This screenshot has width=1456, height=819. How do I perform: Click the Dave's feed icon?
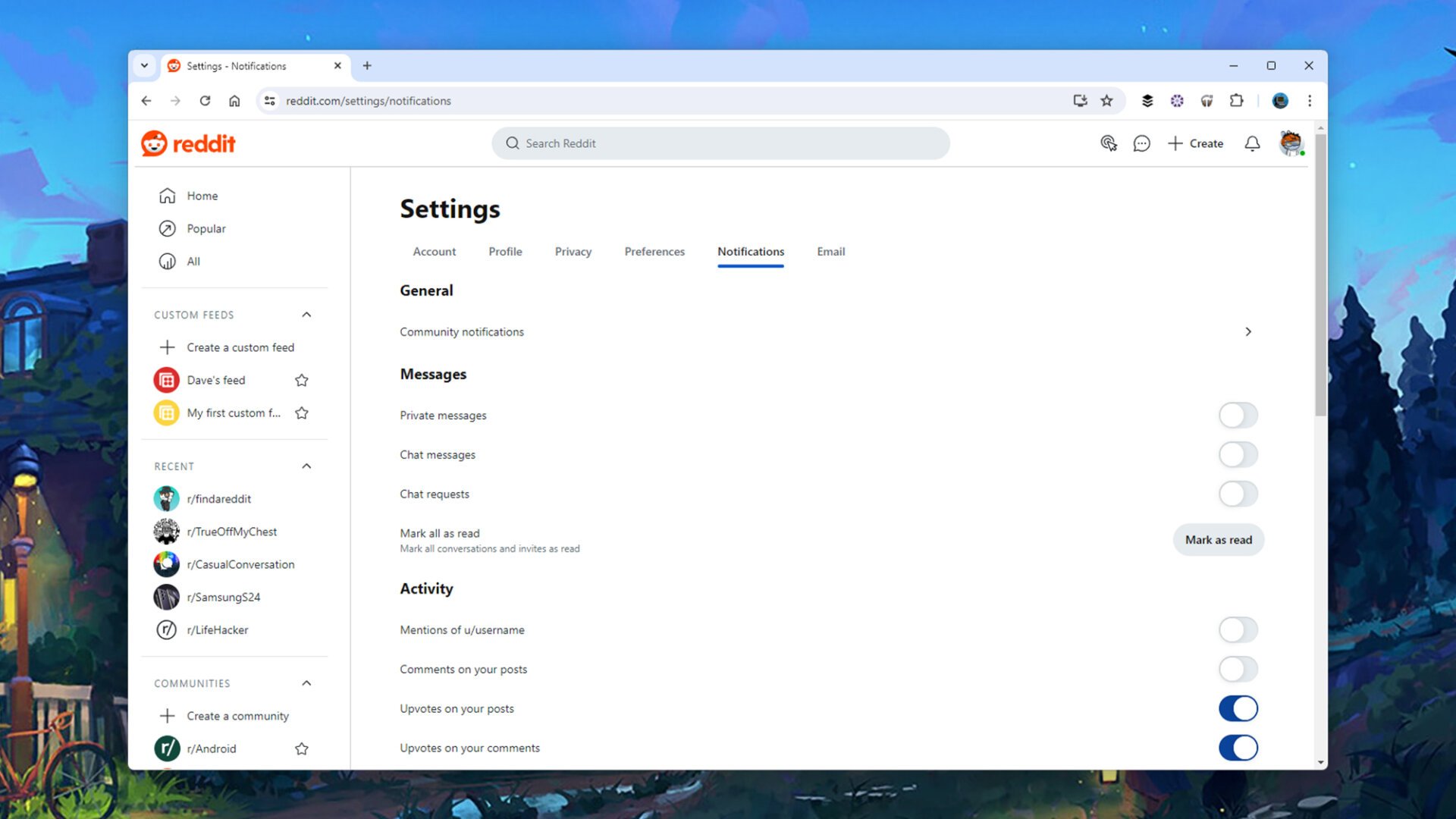[x=167, y=380]
